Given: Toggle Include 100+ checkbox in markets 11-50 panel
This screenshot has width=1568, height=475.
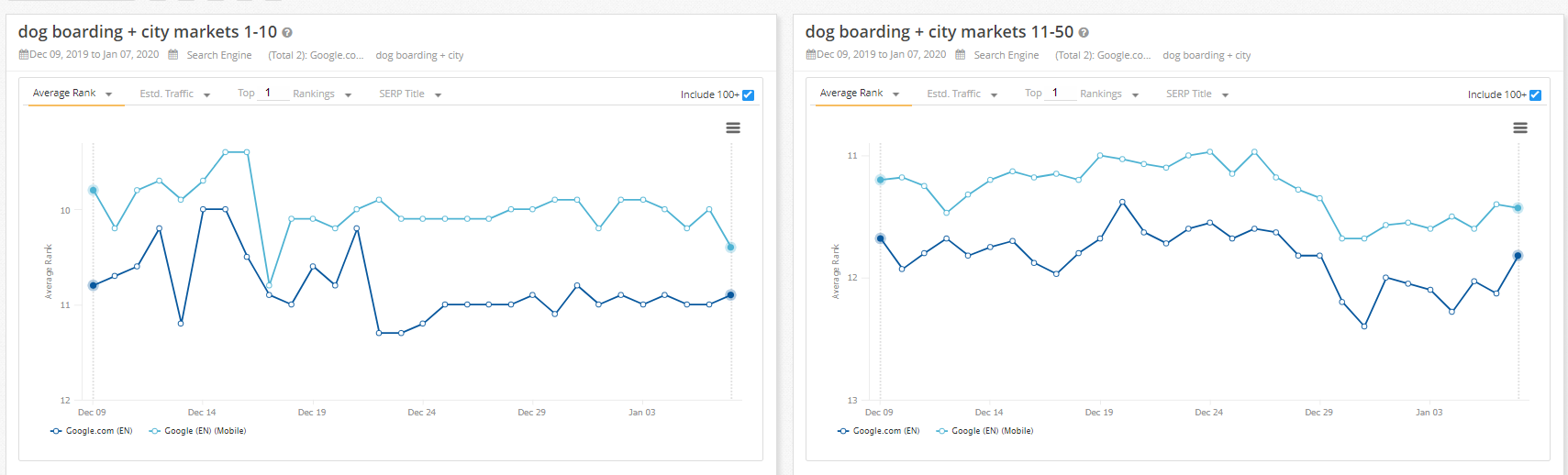Looking at the screenshot, I should click(1536, 94).
